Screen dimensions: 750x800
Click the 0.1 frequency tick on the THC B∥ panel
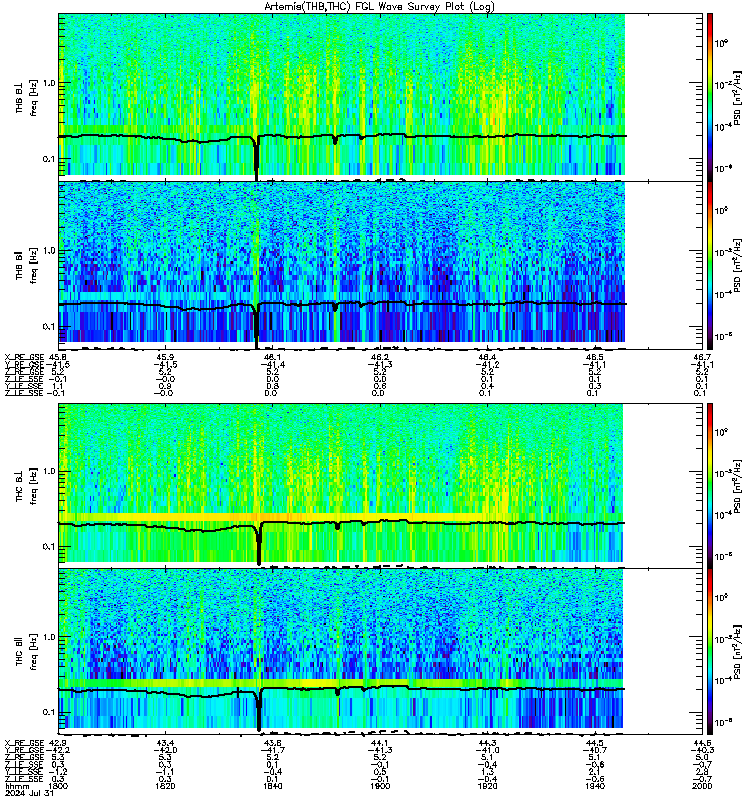(48, 712)
